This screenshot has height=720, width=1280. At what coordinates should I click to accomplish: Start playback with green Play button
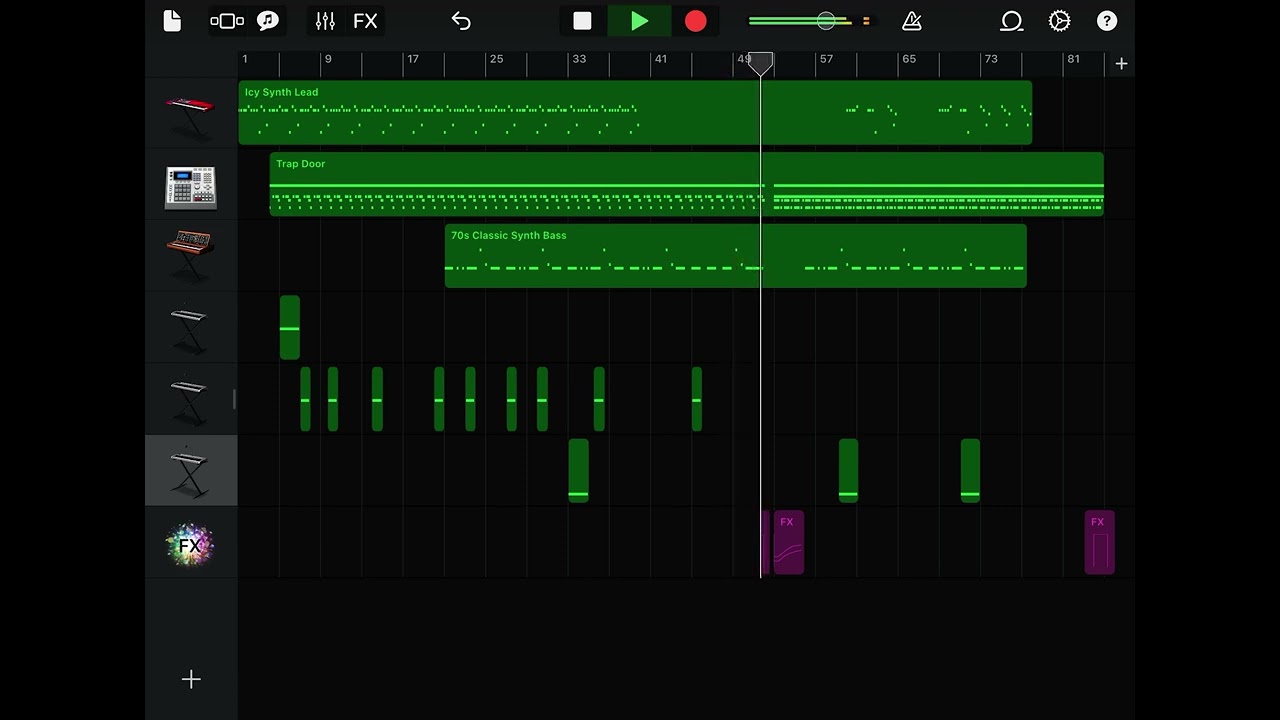point(639,21)
